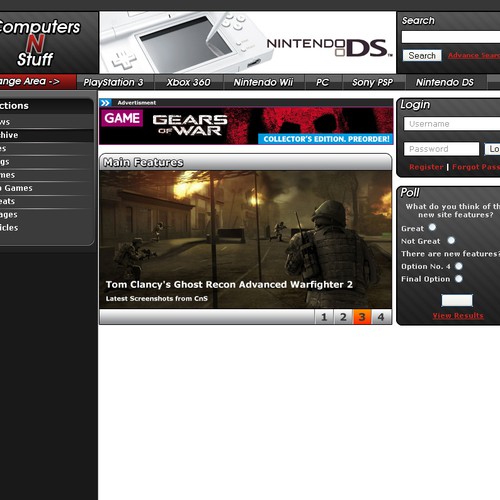Viewport: 500px width, 500px height.
Task: Show feature slide 4
Action: [381, 317]
